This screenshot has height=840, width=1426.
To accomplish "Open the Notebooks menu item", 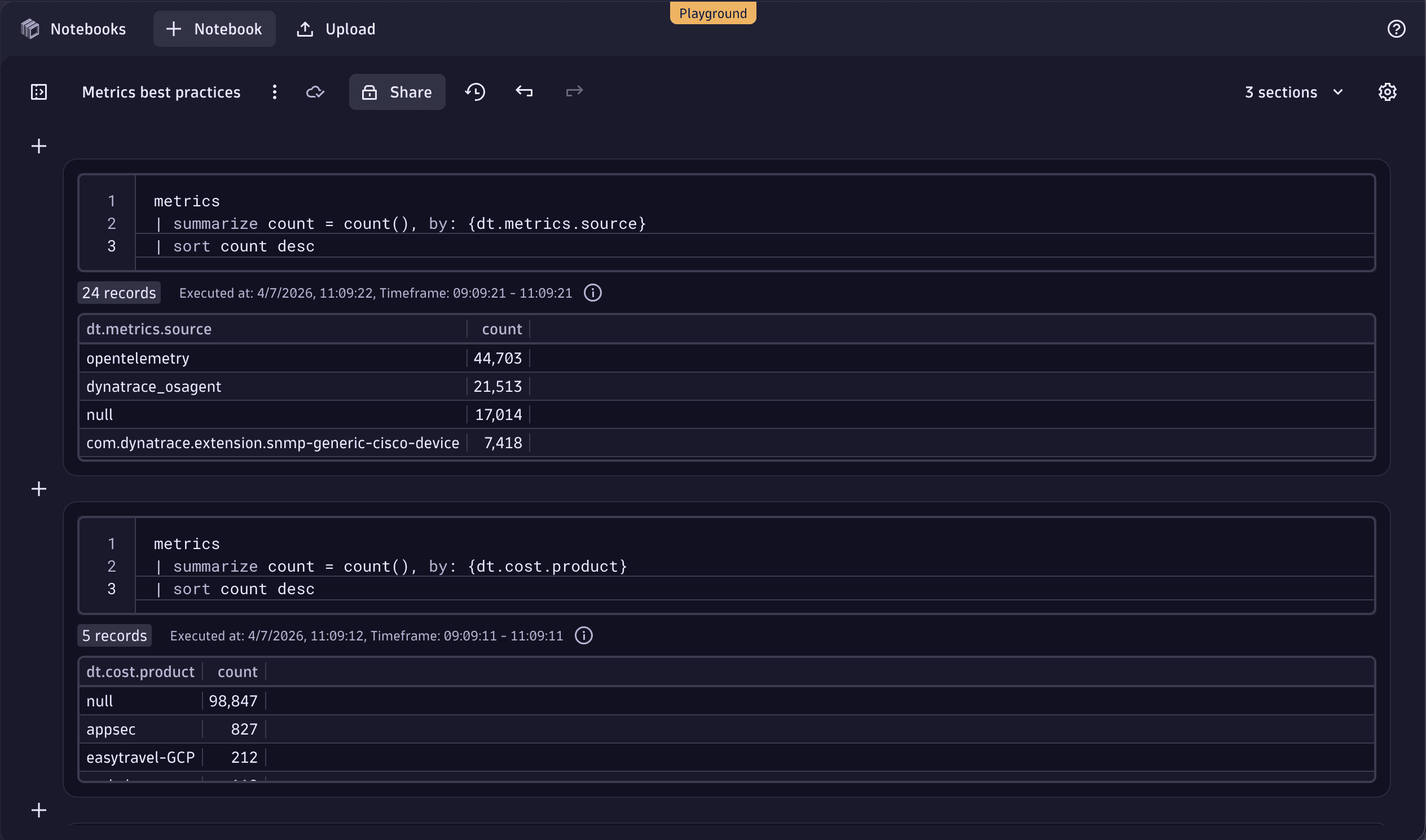I will 89,28.
